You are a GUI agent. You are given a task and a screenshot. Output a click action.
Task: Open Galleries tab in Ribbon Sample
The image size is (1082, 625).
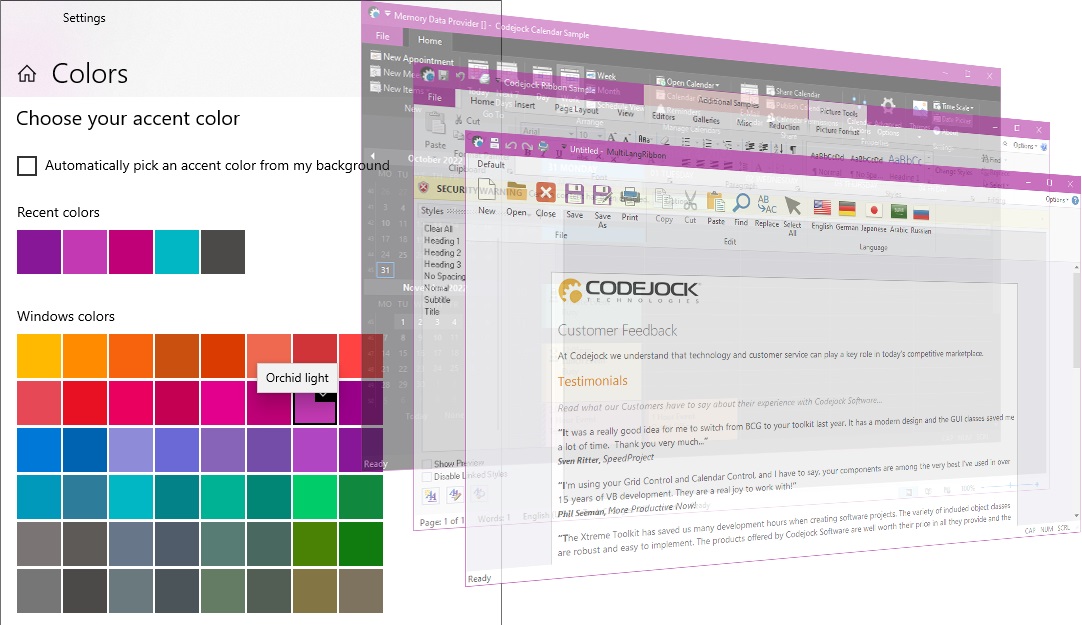pos(706,120)
